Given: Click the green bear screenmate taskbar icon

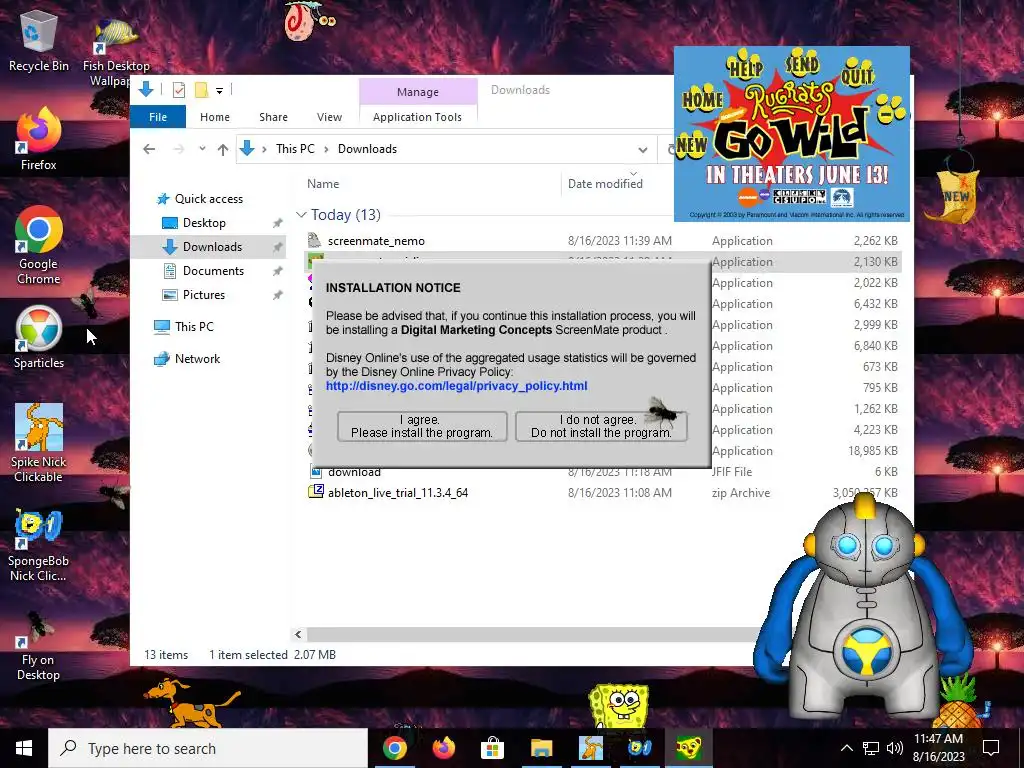Looking at the screenshot, I should pos(688,748).
